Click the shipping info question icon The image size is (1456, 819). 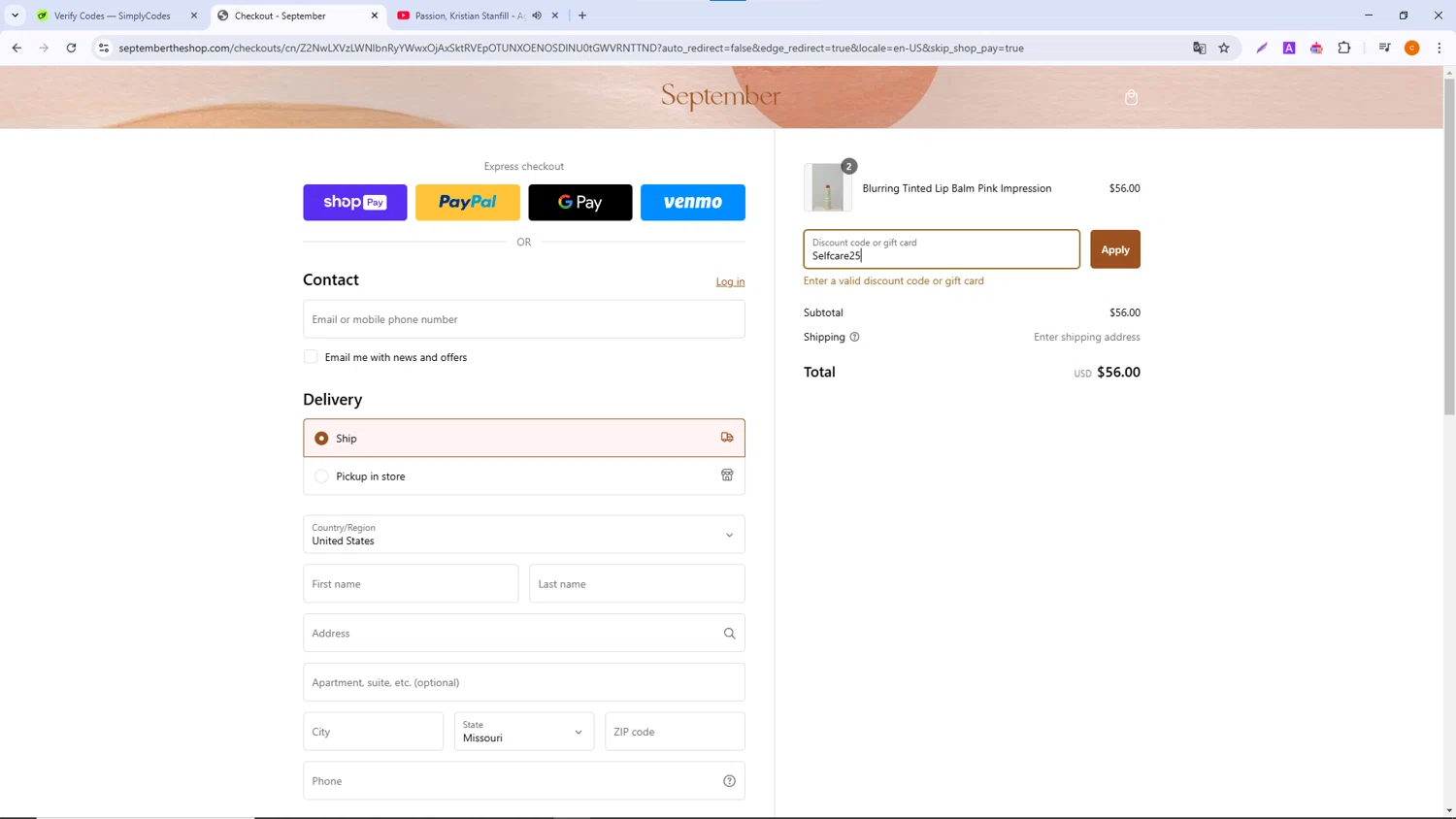click(x=854, y=337)
